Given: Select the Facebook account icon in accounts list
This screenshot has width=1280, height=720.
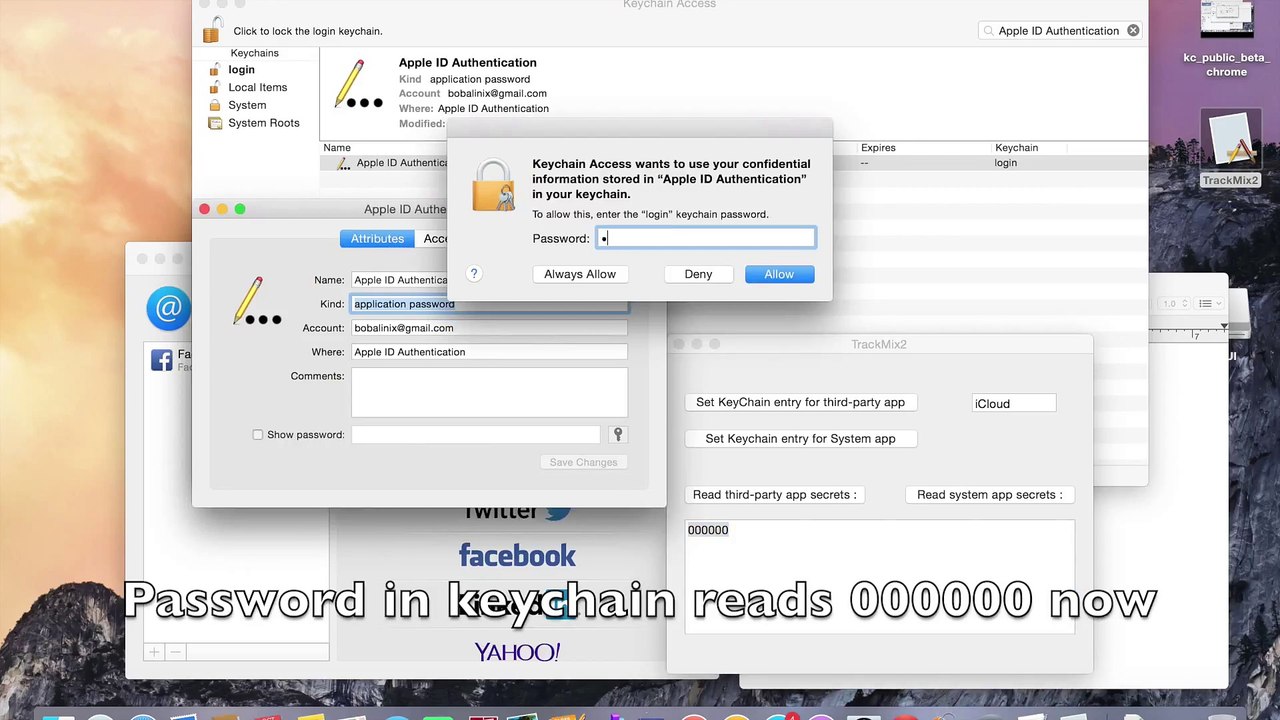Looking at the screenshot, I should pyautogui.click(x=161, y=360).
